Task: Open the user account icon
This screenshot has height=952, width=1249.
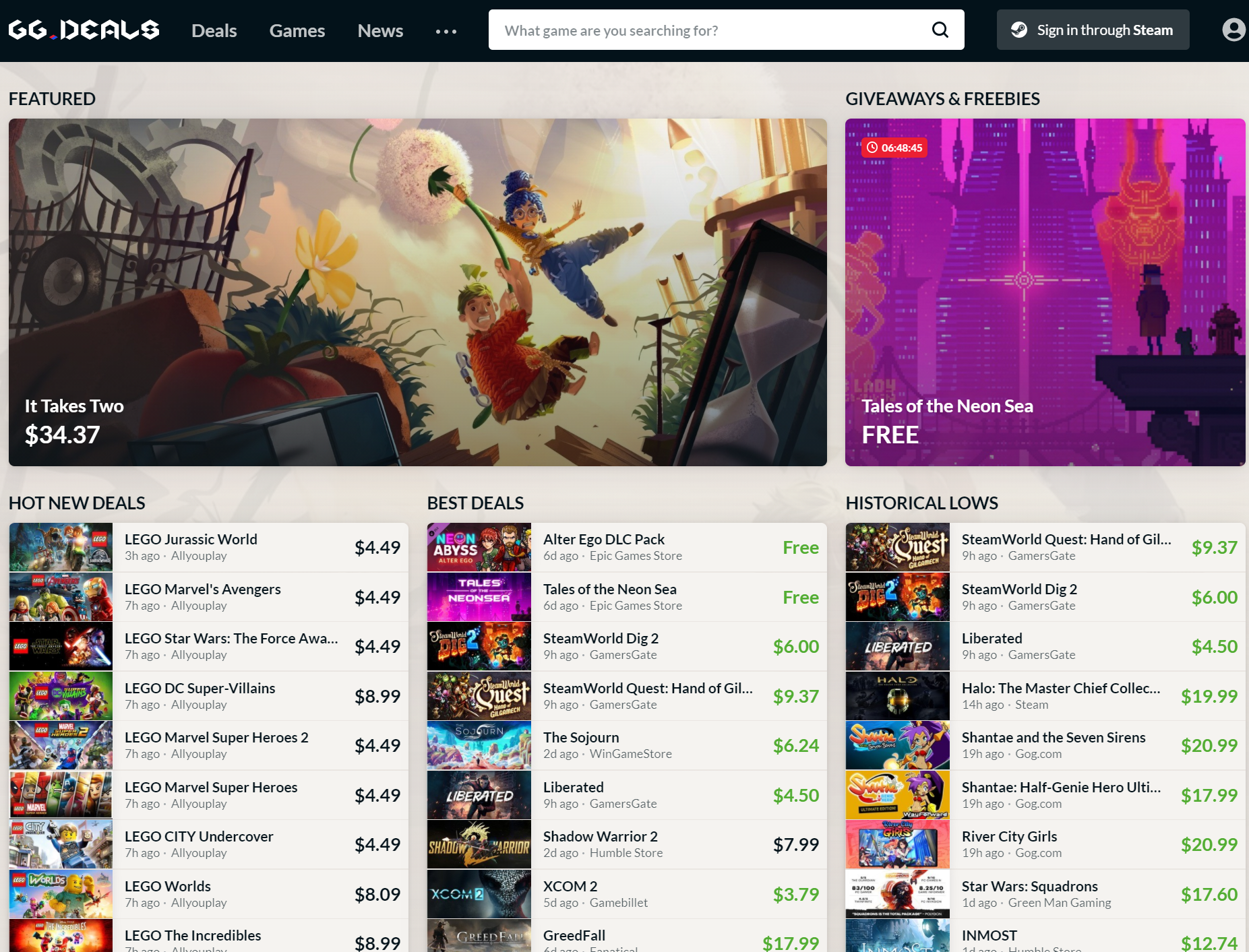Action: (1233, 30)
